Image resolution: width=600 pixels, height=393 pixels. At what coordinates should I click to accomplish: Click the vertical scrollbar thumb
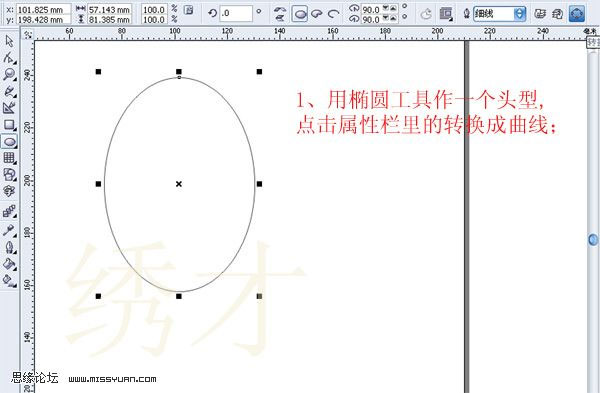click(593, 240)
